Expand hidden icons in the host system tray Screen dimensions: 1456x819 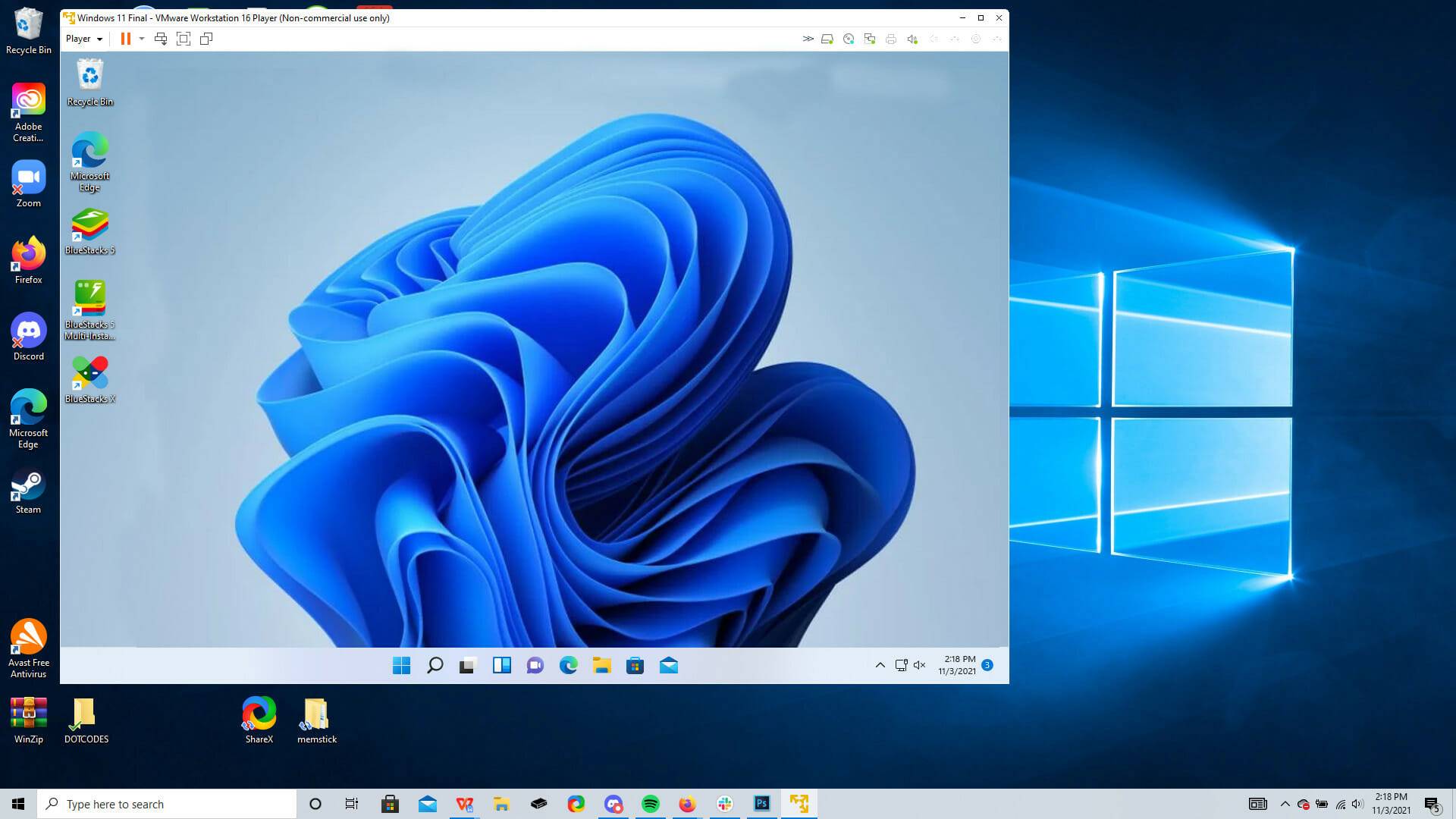click(1285, 804)
